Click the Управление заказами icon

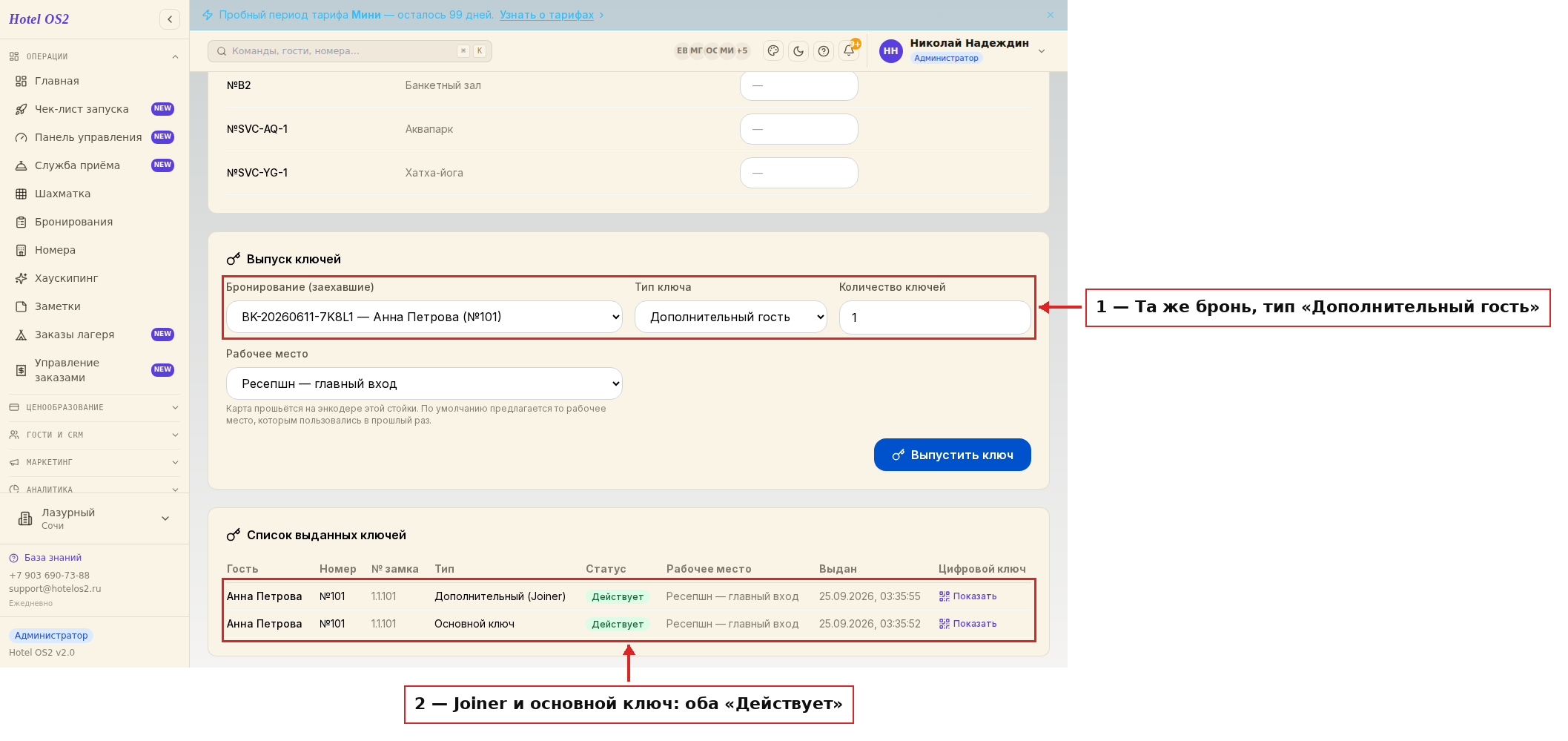(x=21, y=370)
